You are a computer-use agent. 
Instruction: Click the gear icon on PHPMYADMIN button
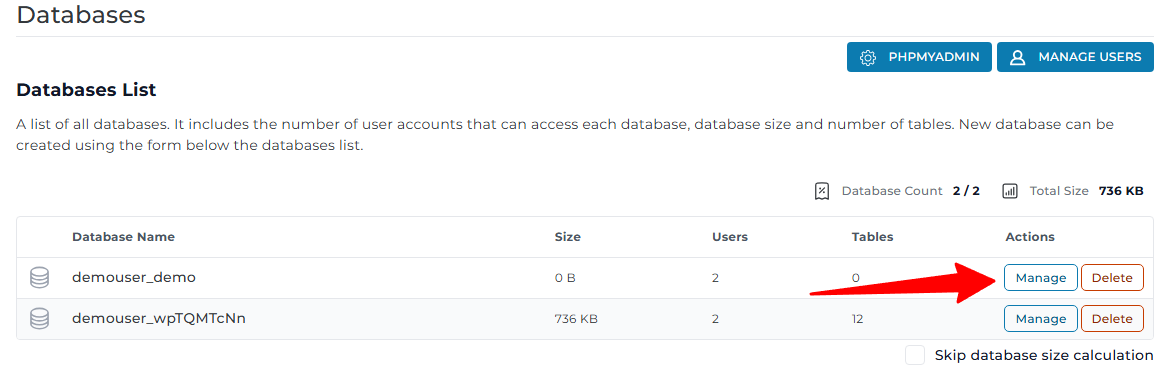[868, 57]
